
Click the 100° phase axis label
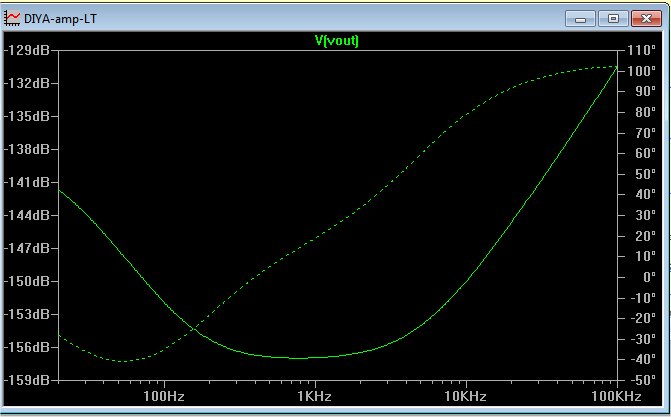pyautogui.click(x=641, y=71)
